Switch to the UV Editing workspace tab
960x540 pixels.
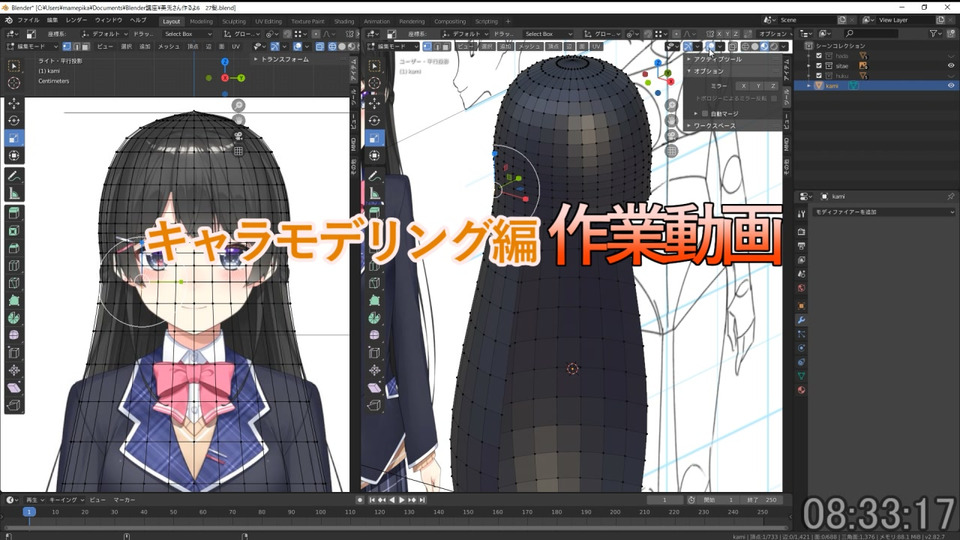(268, 21)
